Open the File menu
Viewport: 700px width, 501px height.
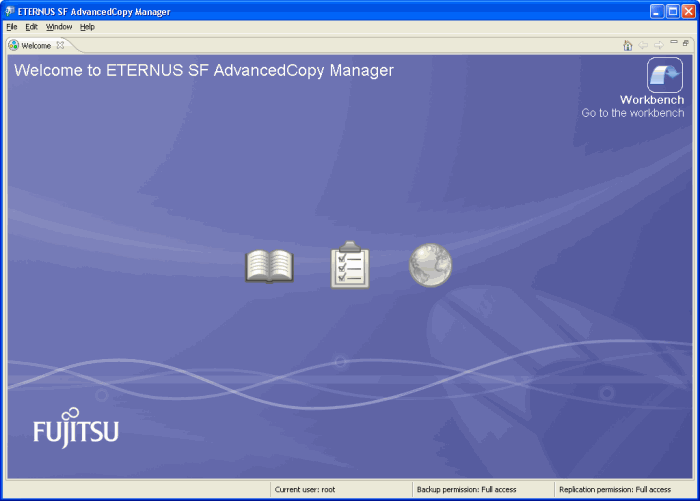tap(12, 27)
